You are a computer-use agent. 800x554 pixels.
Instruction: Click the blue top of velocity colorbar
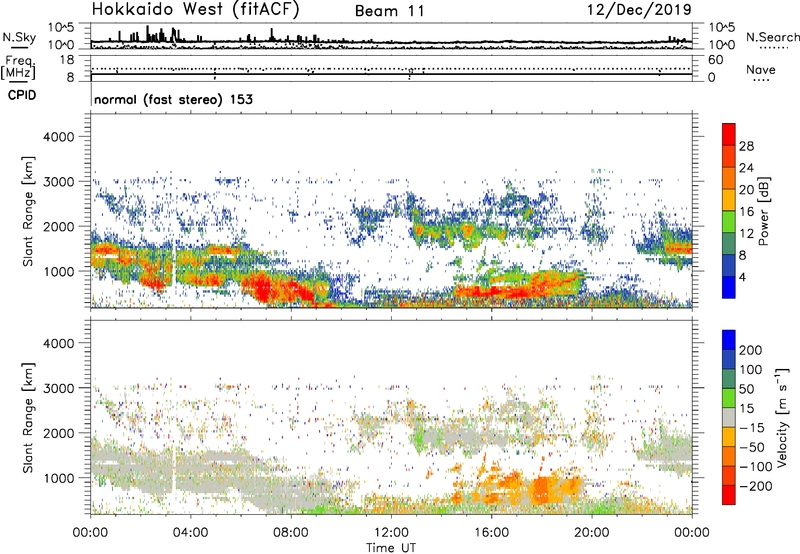(x=729, y=340)
